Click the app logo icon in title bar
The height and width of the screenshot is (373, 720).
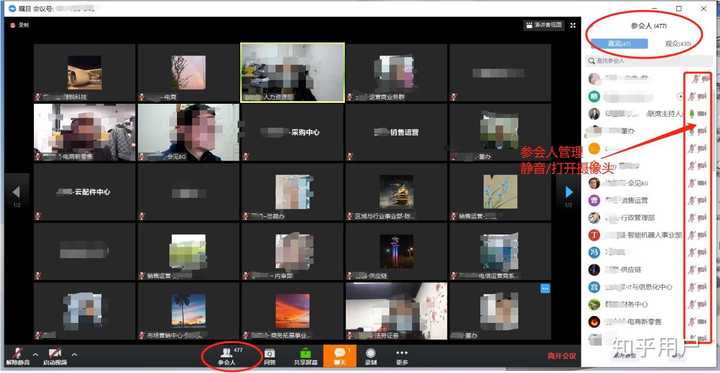pos(12,9)
